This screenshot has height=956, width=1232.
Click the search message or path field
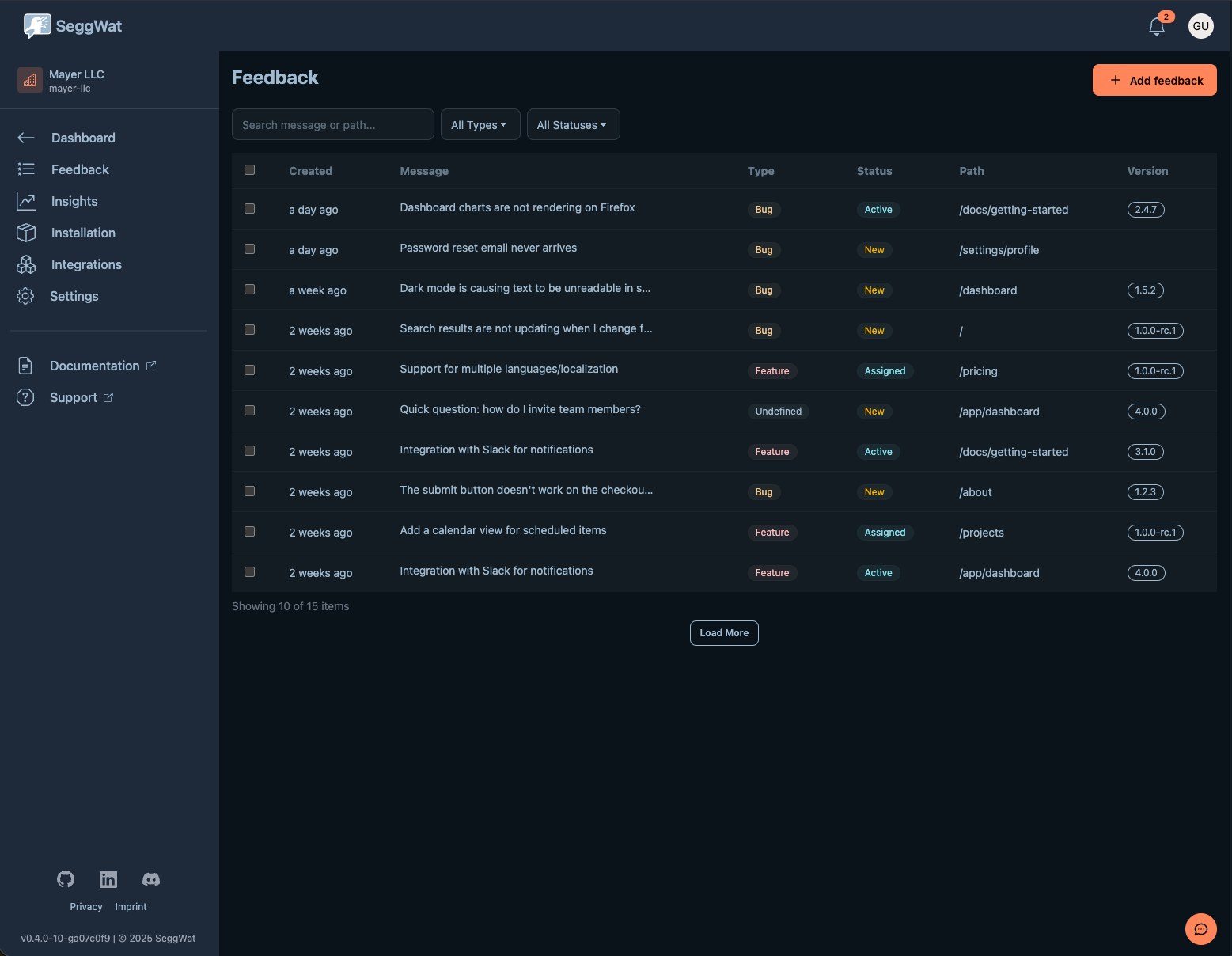click(332, 124)
